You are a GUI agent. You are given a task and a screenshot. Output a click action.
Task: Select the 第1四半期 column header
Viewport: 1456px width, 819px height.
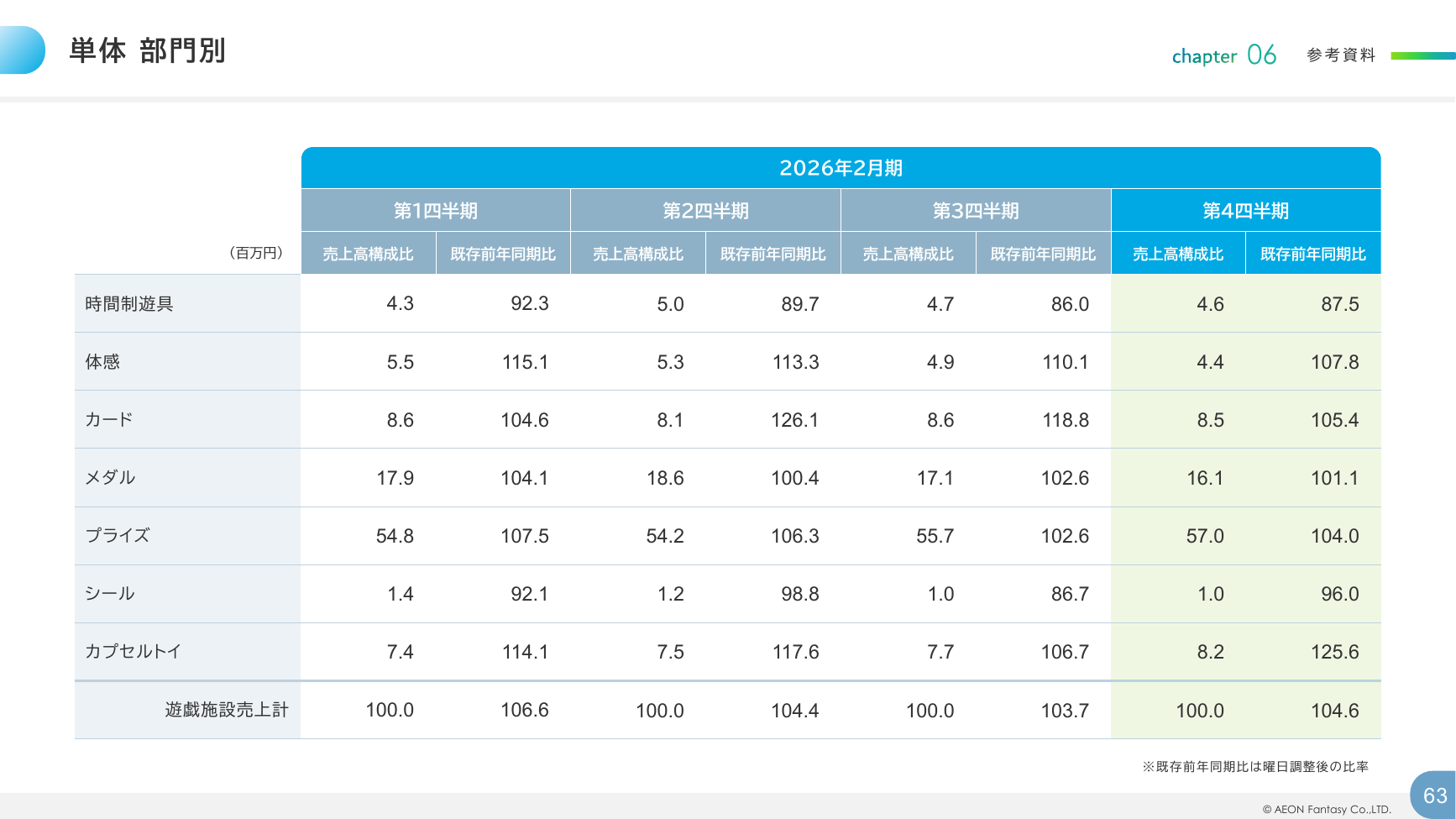[436, 211]
